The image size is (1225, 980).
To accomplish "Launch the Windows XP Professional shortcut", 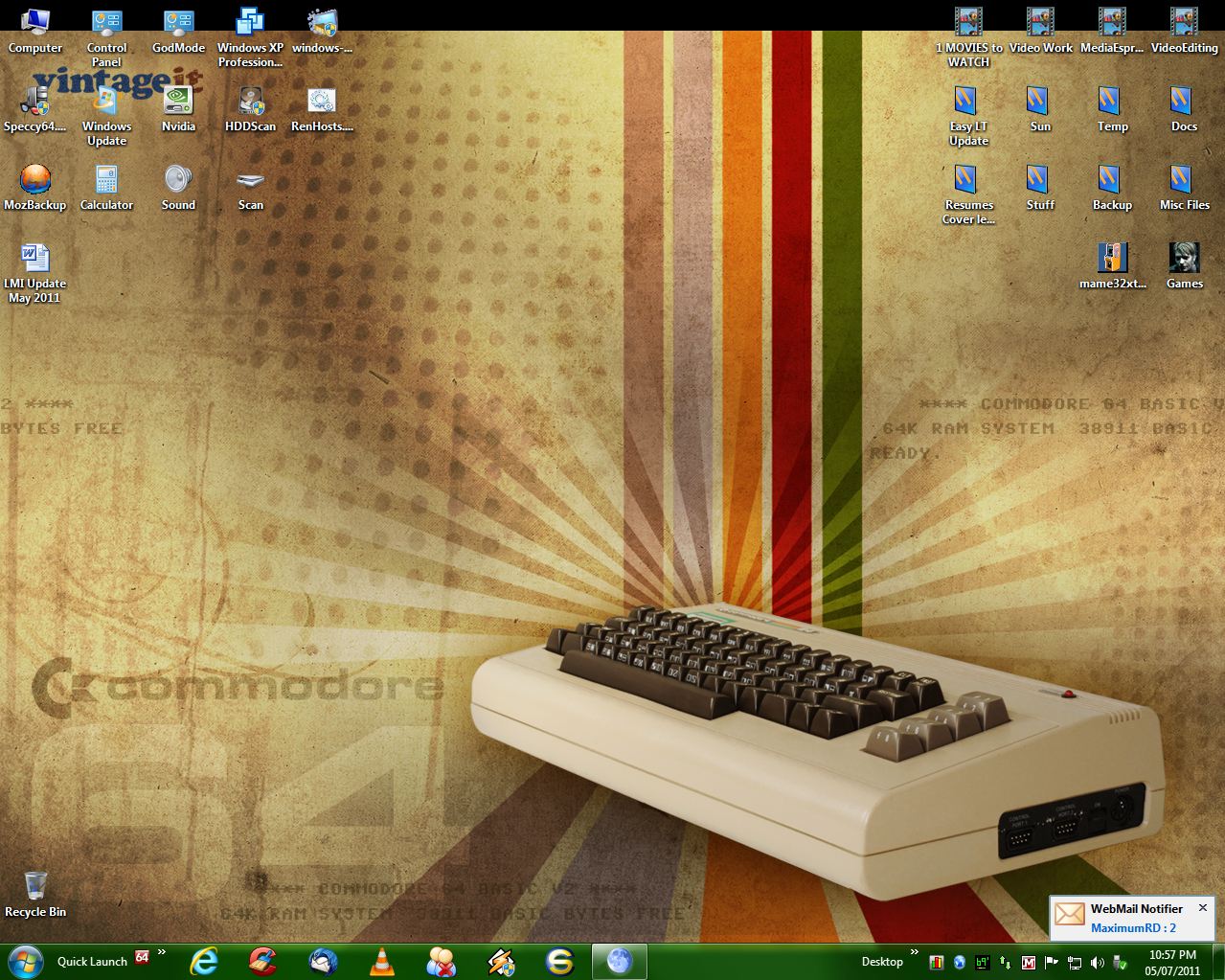I will tap(250, 38).
